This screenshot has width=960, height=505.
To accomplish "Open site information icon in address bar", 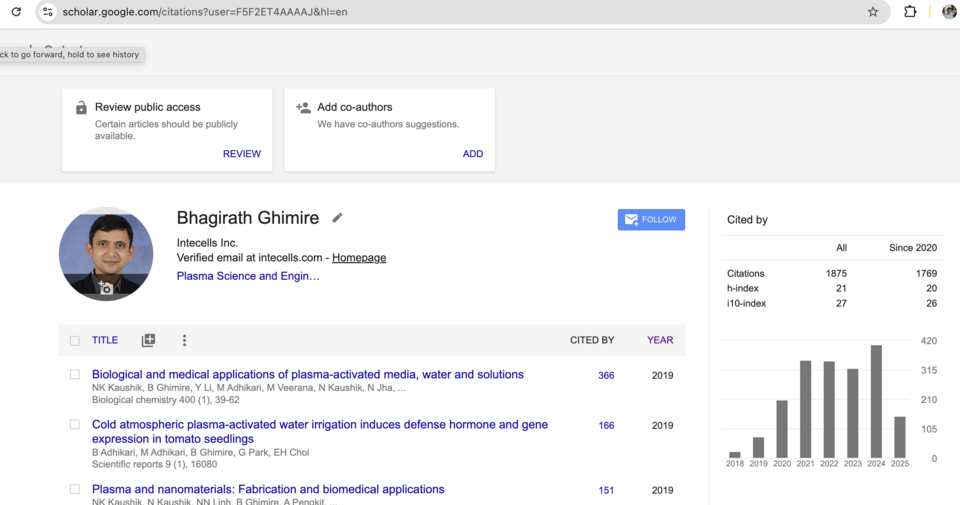I will point(48,12).
